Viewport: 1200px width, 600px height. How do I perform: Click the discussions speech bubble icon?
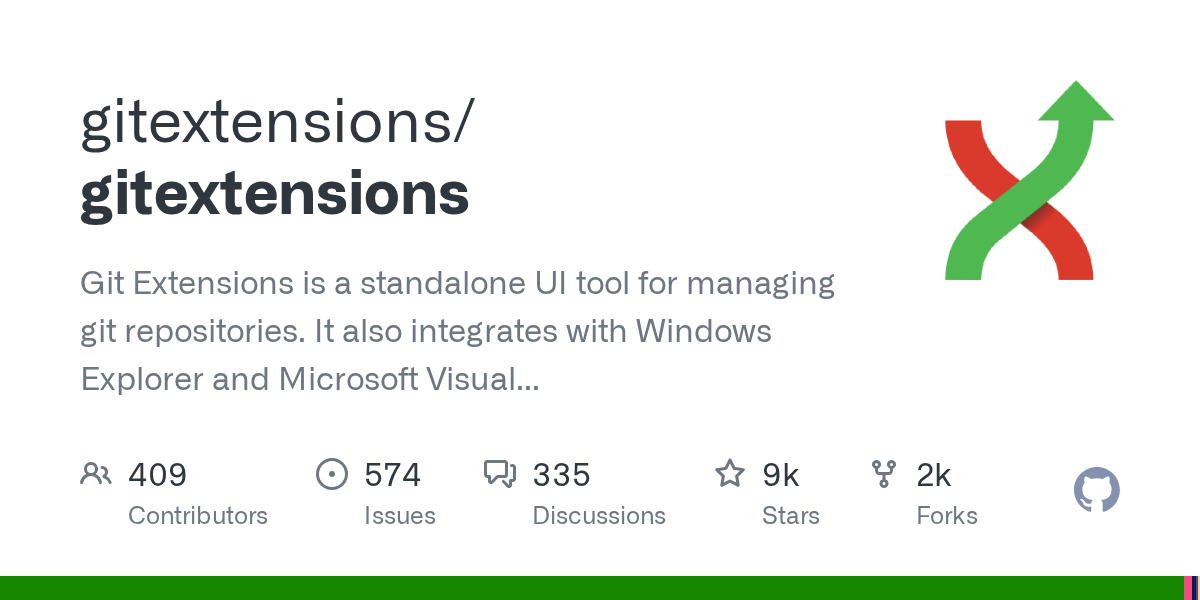[x=499, y=474]
